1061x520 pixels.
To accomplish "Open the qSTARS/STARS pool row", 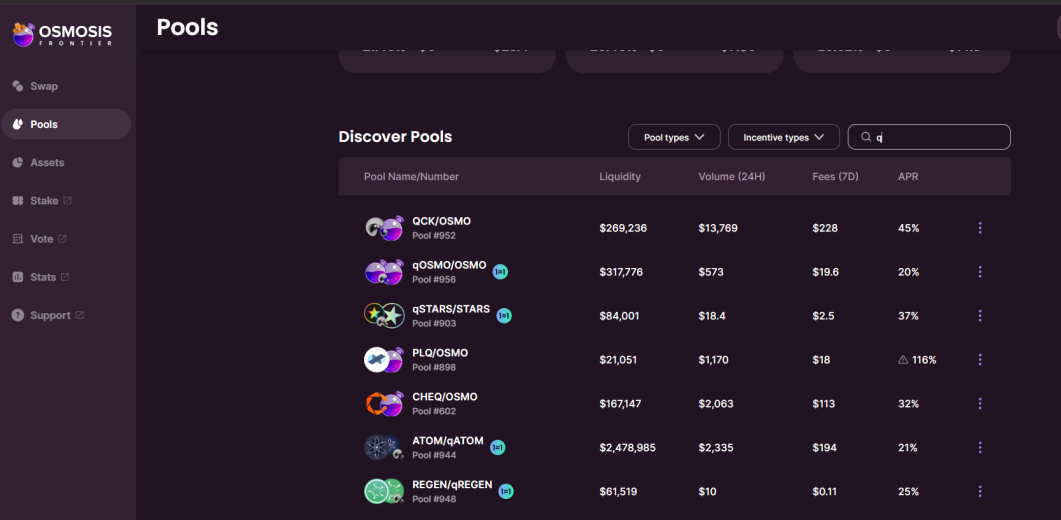I will click(x=675, y=316).
